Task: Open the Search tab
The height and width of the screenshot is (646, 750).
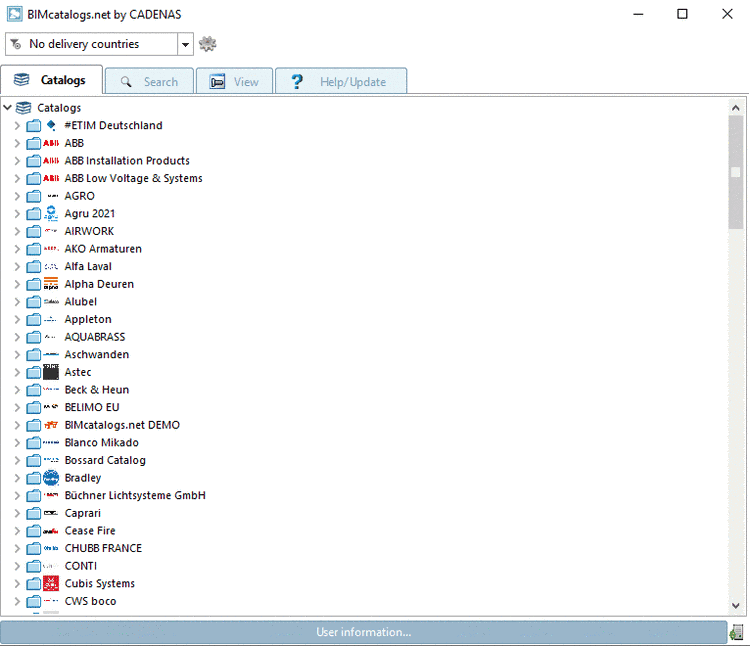Action: click(x=149, y=82)
